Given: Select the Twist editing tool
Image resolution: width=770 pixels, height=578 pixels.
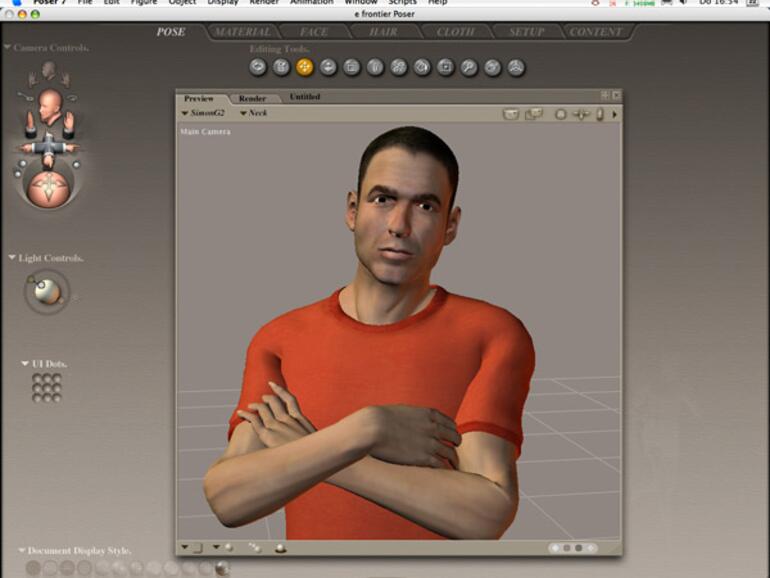Looking at the screenshot, I should 281,67.
